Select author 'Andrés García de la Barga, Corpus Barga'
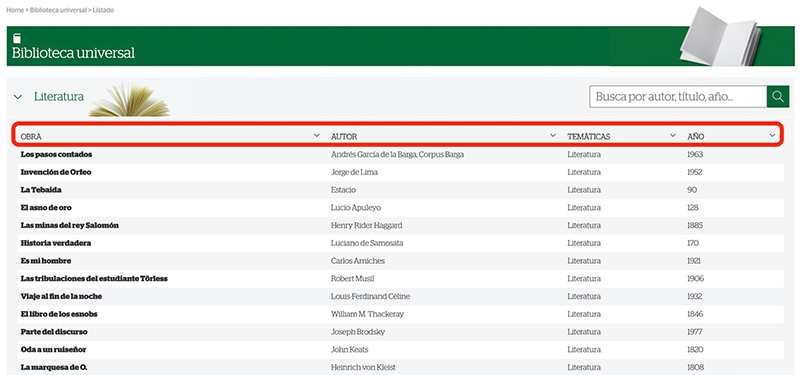The height and width of the screenshot is (375, 800). tap(397, 155)
